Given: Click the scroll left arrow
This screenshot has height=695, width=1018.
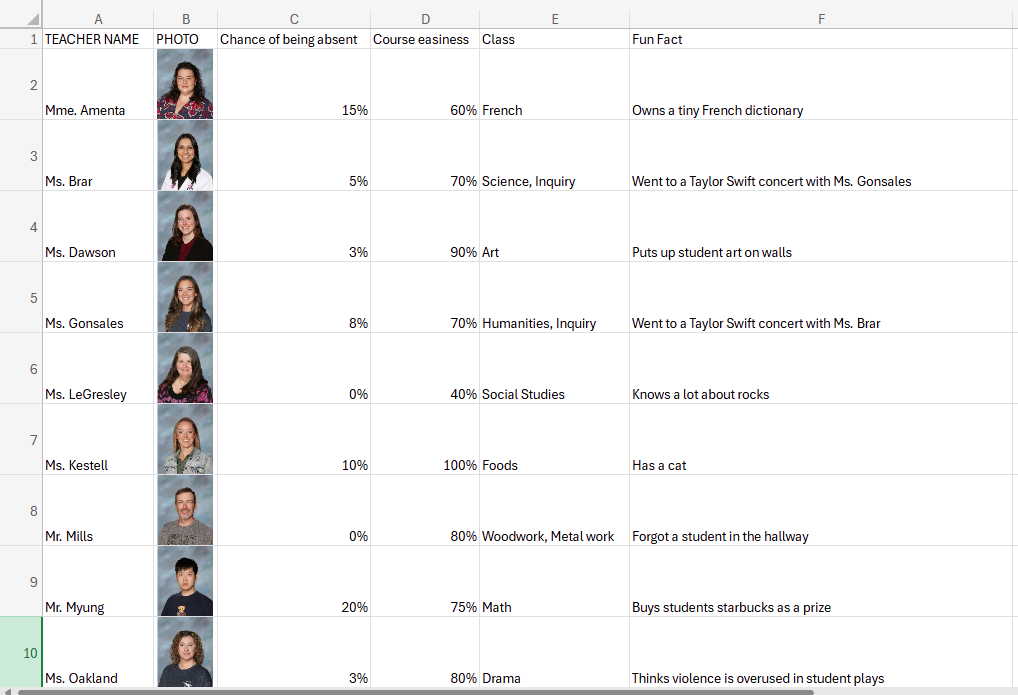Looking at the screenshot, I should tap(8, 692).
